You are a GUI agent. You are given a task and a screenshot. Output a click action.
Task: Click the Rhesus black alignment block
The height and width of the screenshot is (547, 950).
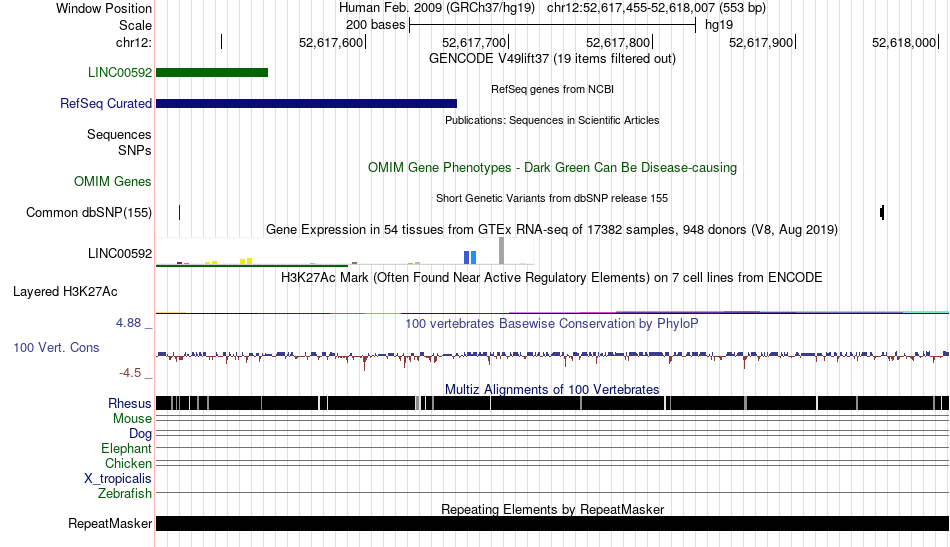coord(553,403)
